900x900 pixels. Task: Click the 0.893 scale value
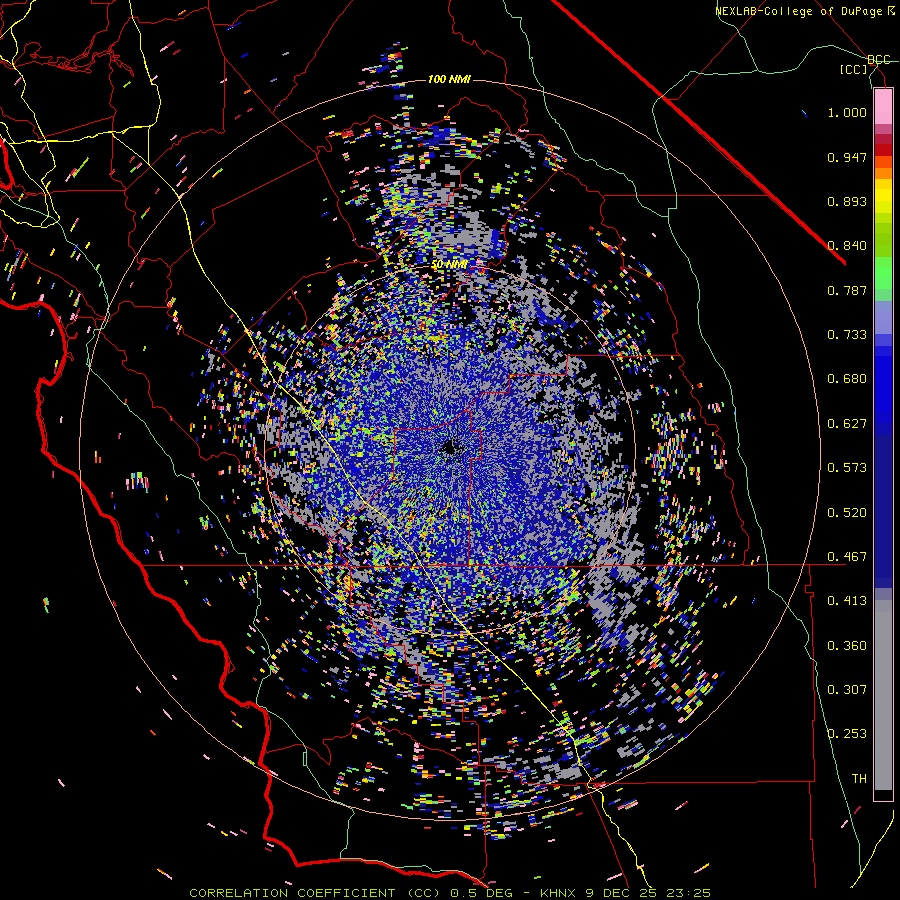[847, 201]
